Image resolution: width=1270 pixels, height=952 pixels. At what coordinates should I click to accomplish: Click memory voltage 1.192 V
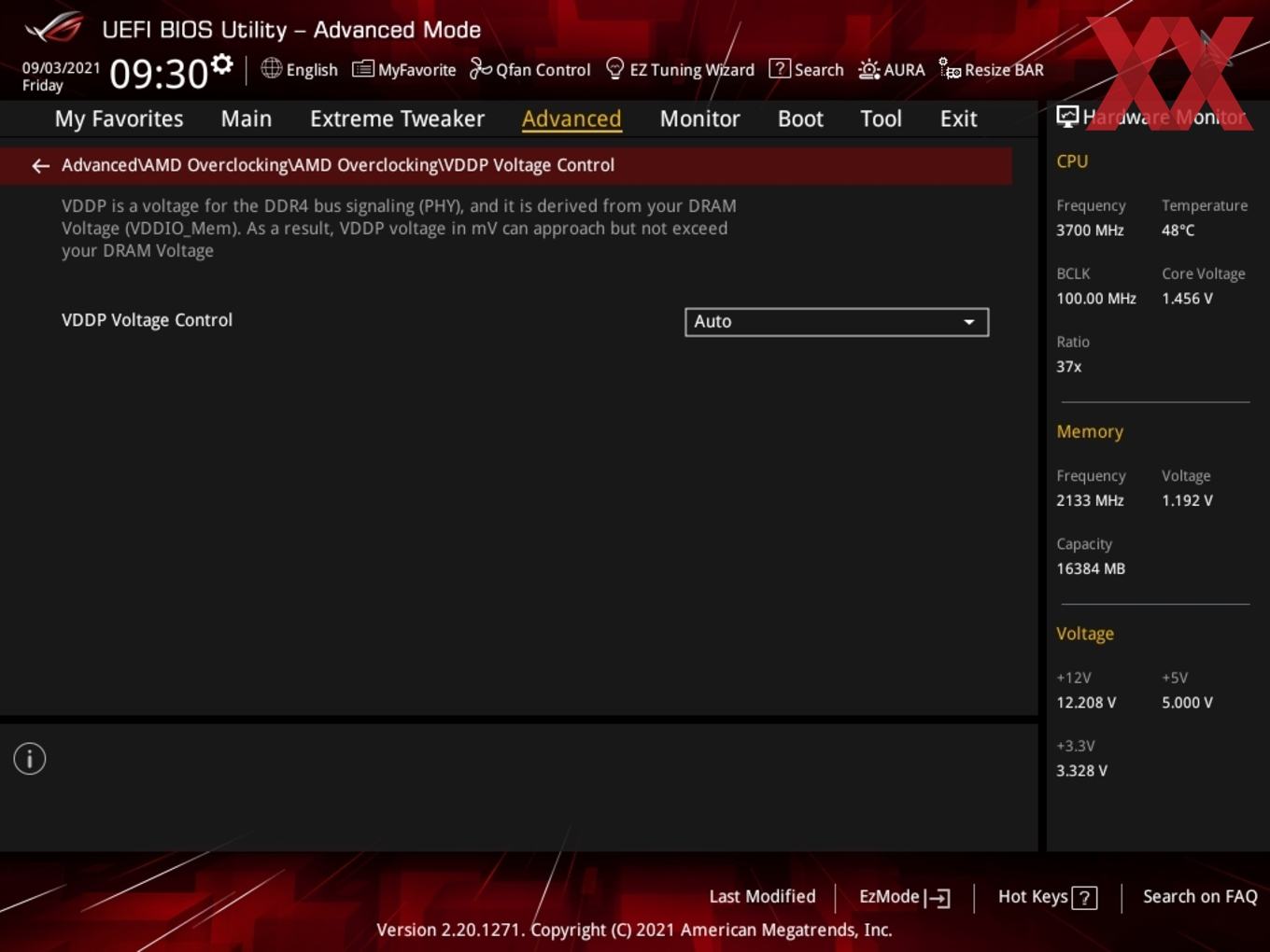(1187, 500)
